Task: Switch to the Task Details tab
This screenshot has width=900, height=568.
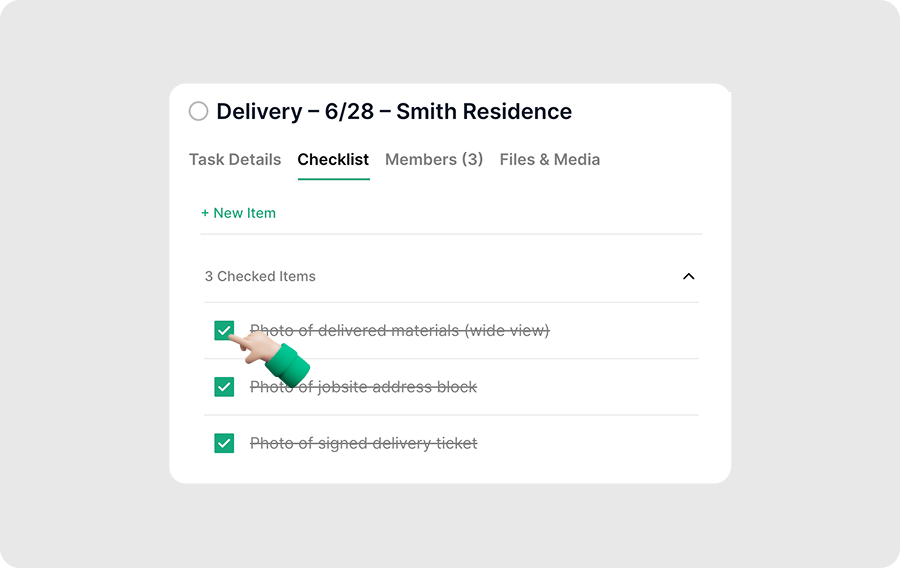Action: tap(235, 159)
